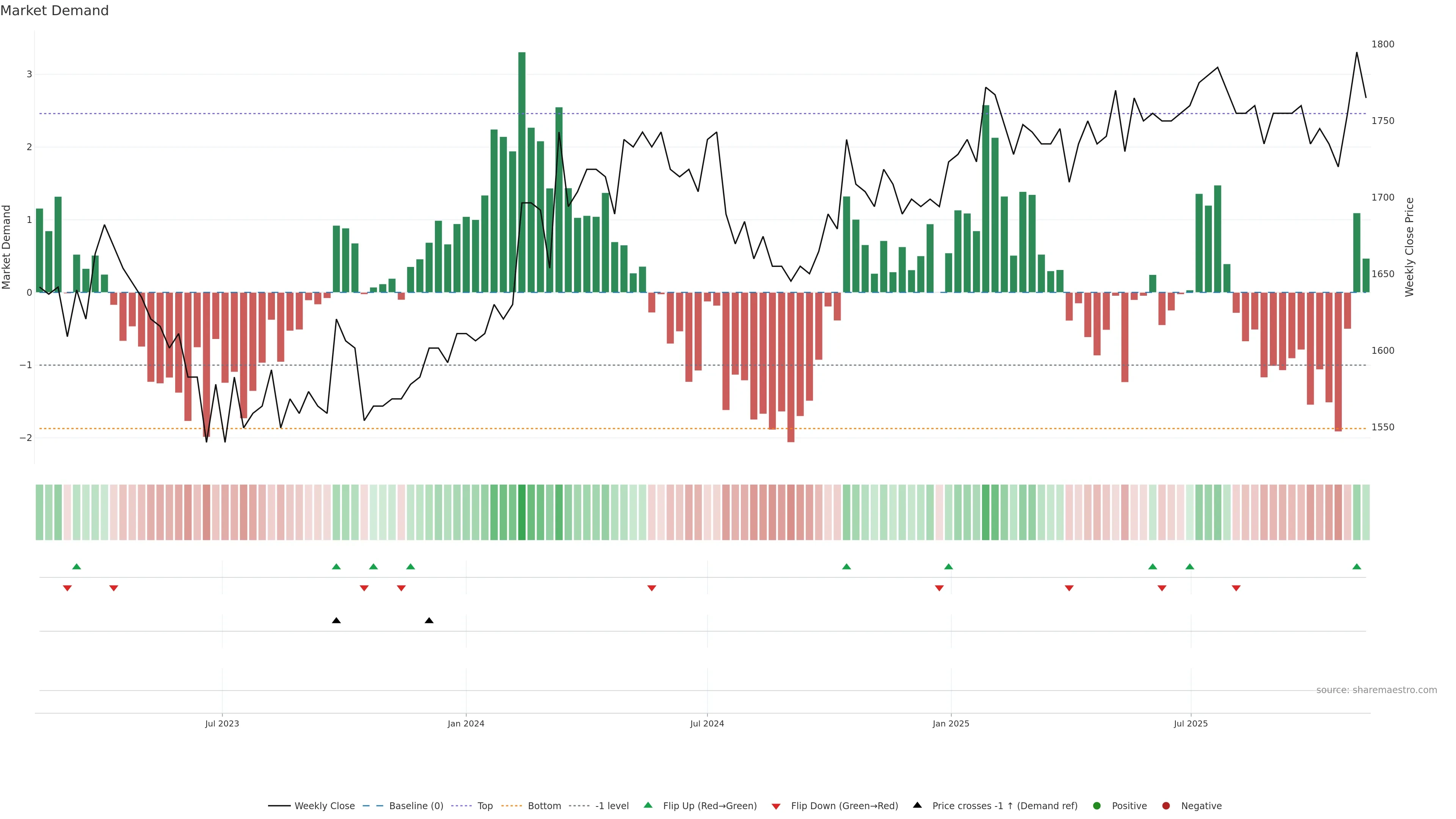This screenshot has width=1456, height=819.
Task: Click black Price crosses -1 legend triangle
Action: (x=917, y=805)
